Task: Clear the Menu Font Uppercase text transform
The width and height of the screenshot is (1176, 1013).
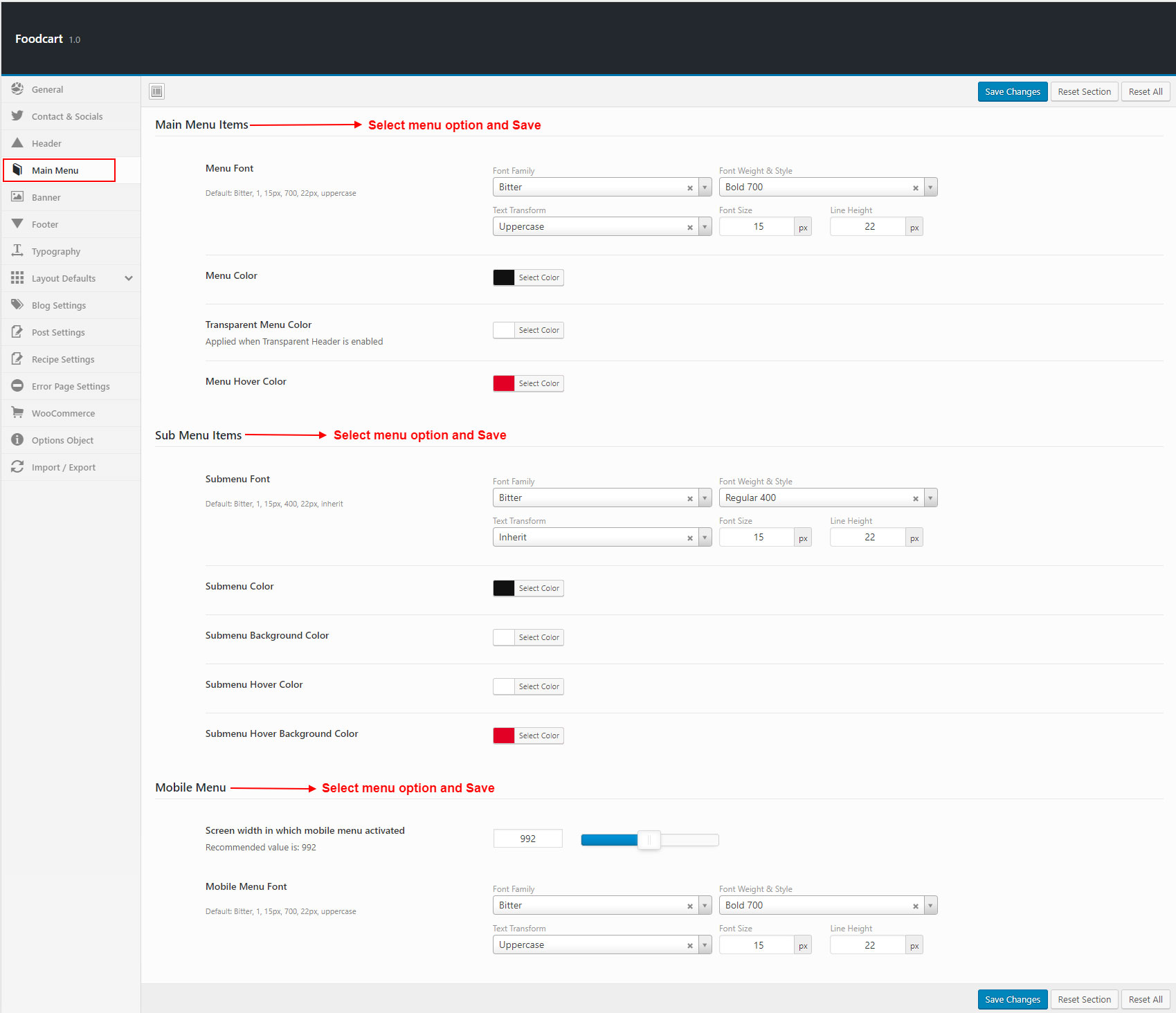Action: point(690,227)
